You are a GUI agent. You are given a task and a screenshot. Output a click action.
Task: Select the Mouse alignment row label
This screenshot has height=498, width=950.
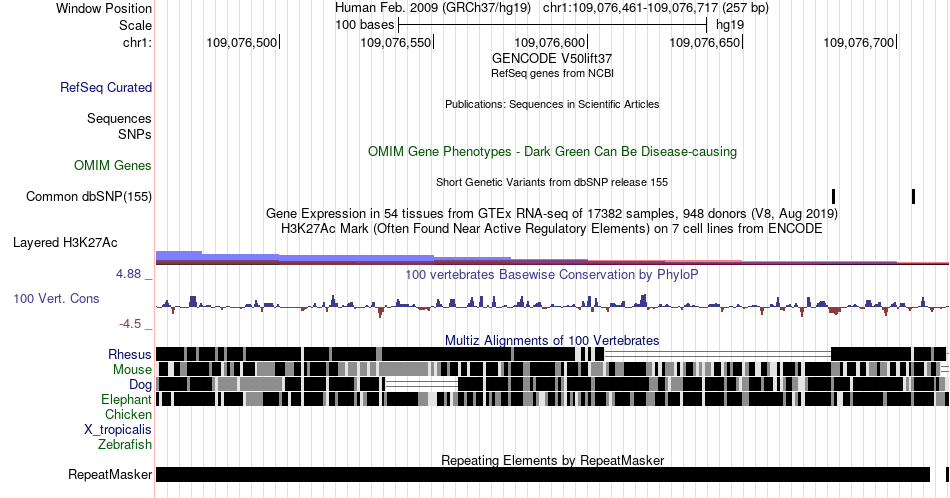[132, 370]
